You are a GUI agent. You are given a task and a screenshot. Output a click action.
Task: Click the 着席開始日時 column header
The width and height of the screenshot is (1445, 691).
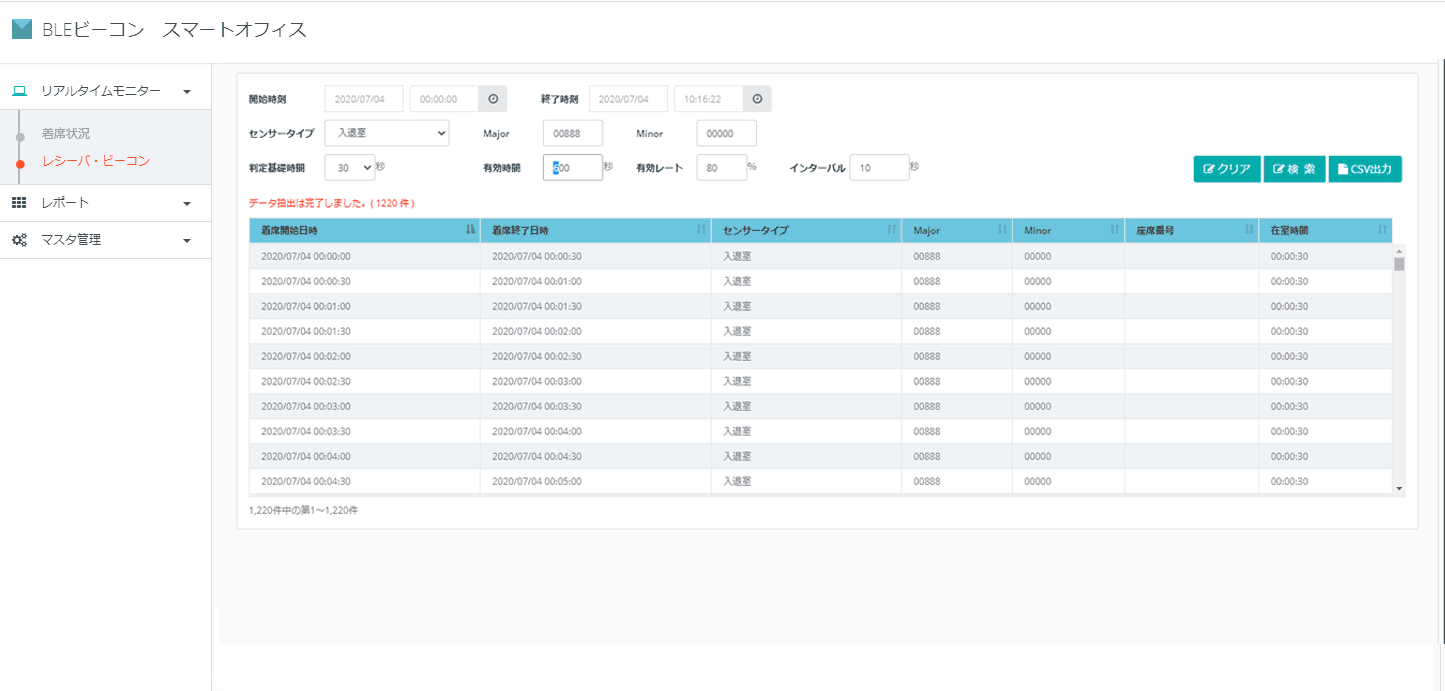[364, 230]
